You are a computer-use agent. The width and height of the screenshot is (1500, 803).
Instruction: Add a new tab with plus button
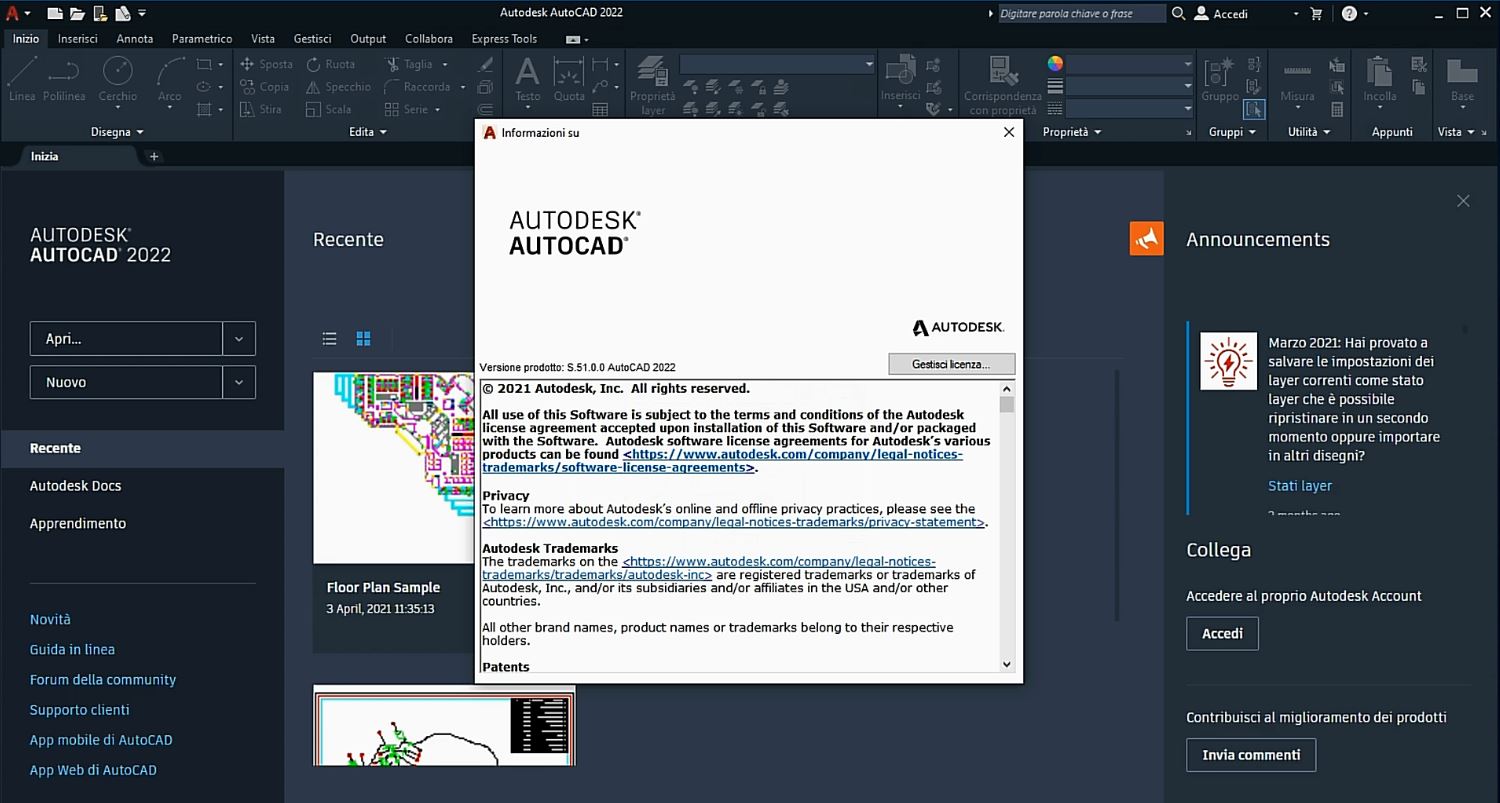pyautogui.click(x=154, y=156)
